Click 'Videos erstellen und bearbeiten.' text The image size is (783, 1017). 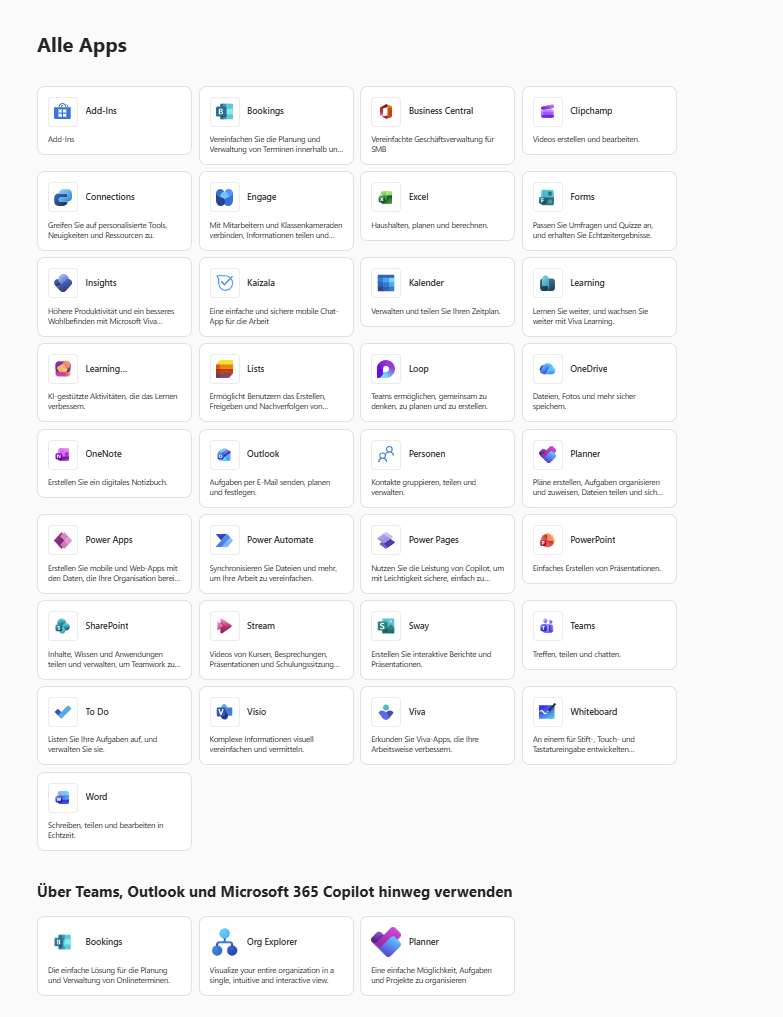pos(586,139)
